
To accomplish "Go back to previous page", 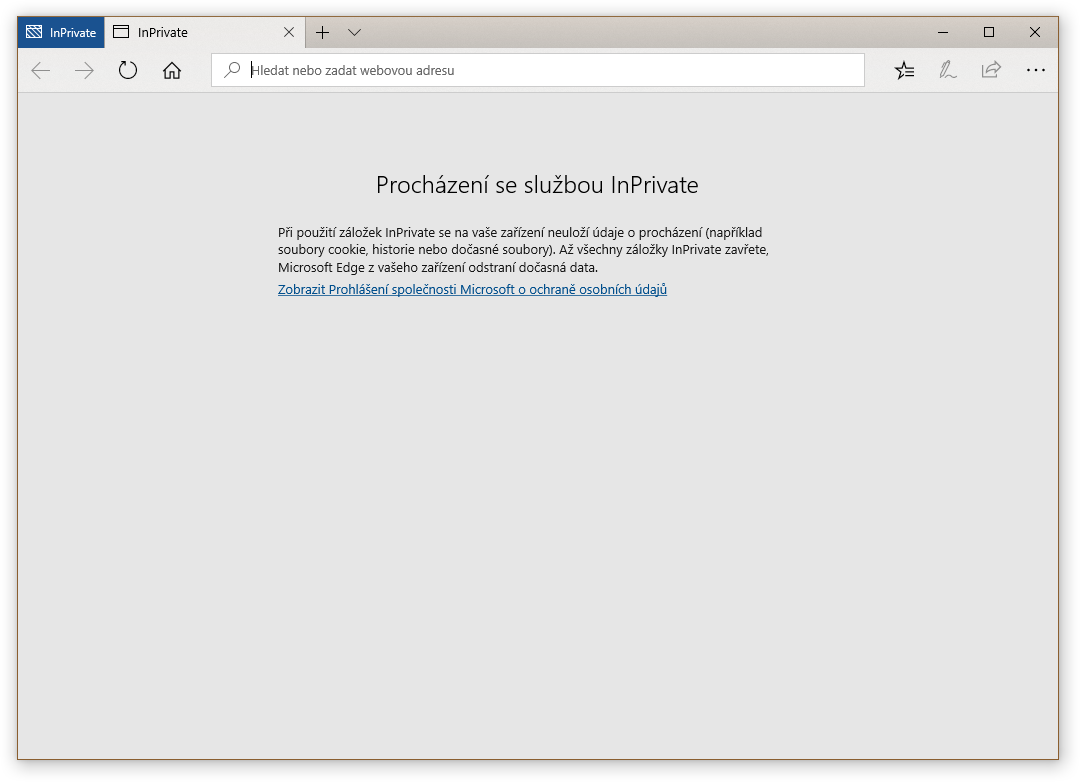I will point(41,70).
